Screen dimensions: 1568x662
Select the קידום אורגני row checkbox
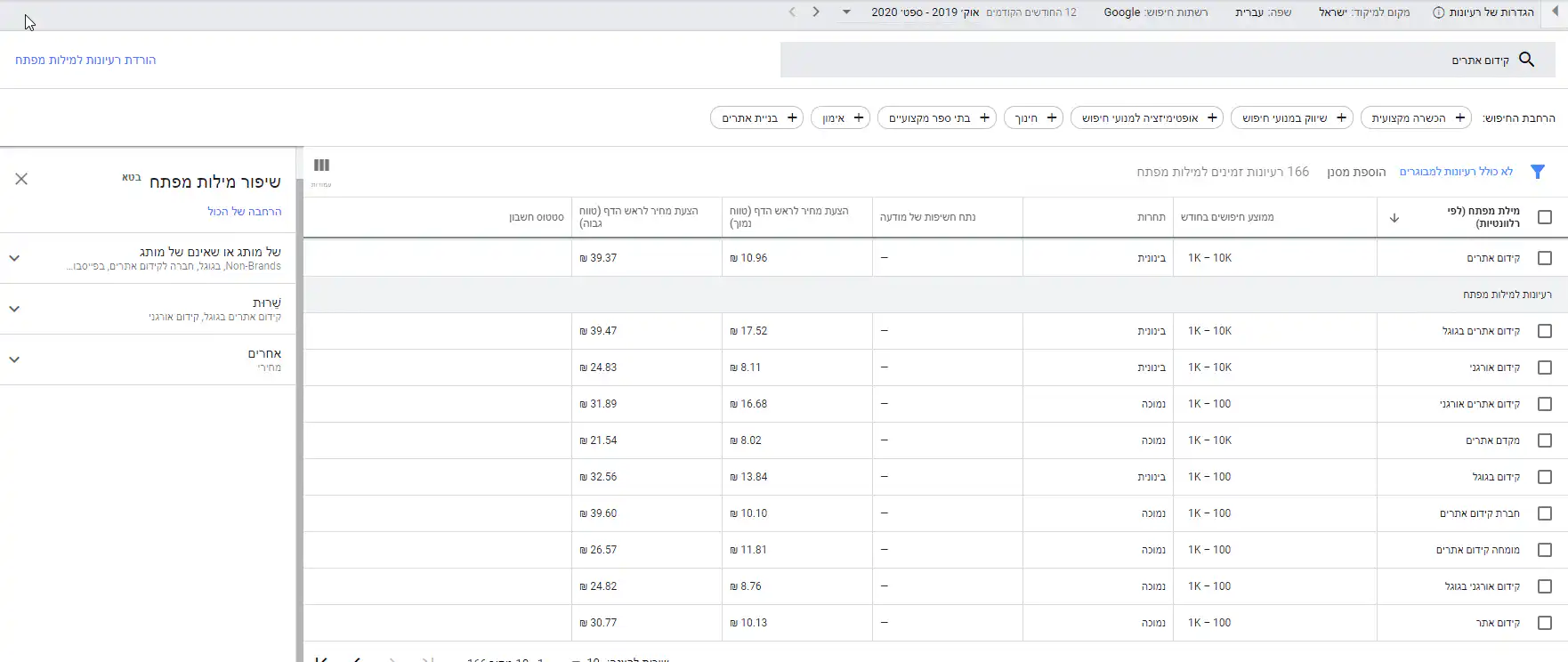click(1544, 367)
